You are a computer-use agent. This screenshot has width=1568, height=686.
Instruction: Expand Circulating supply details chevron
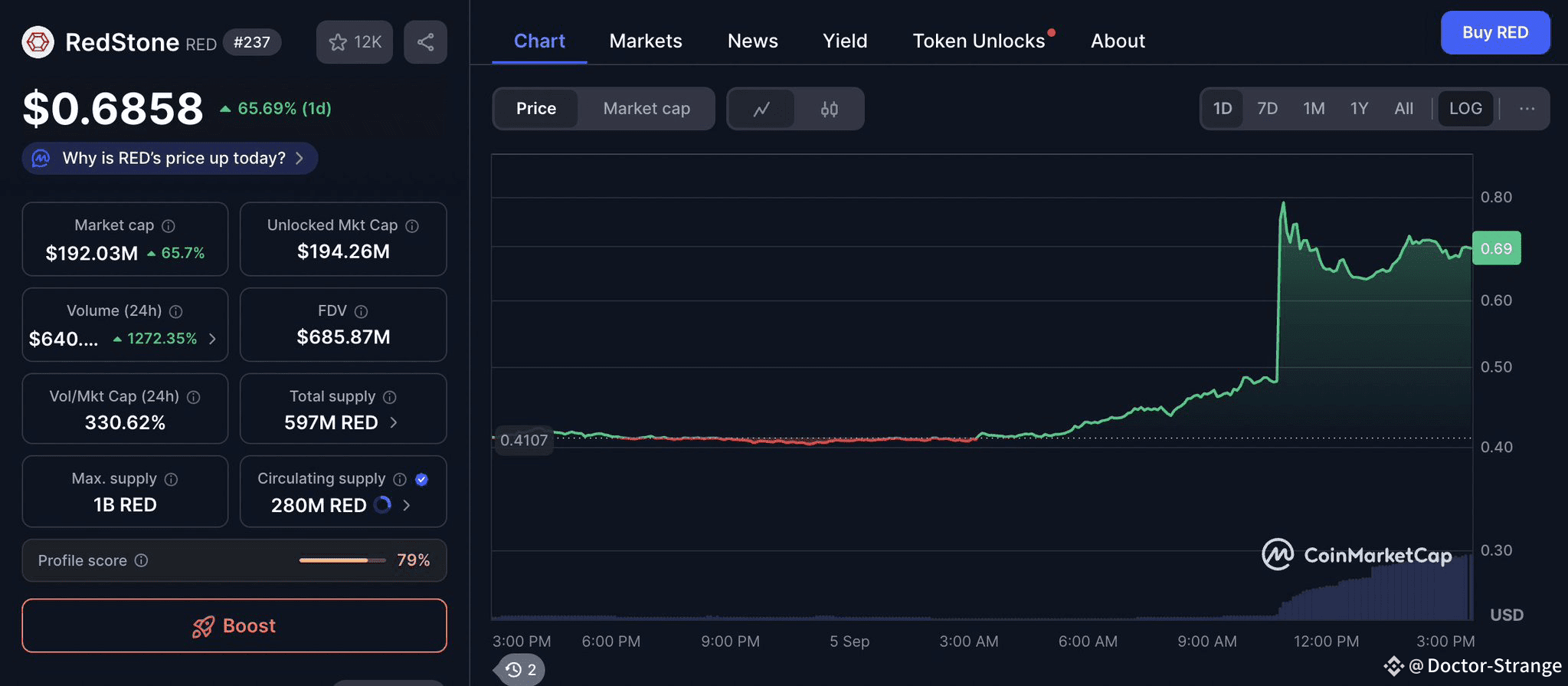[407, 505]
